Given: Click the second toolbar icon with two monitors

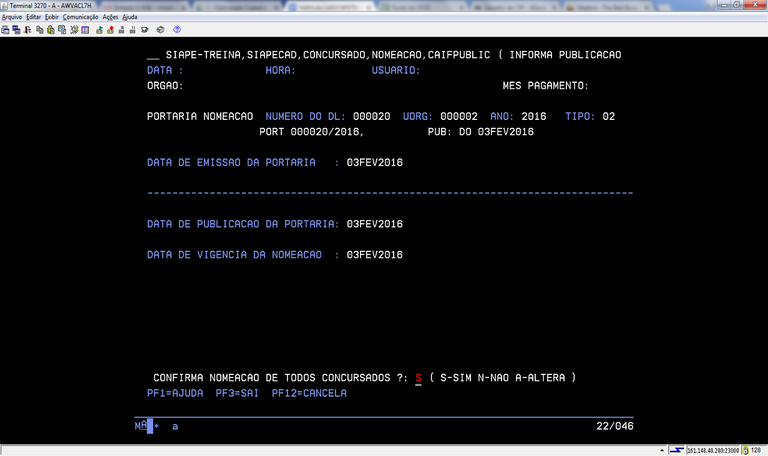Looking at the screenshot, I should coord(16,30).
